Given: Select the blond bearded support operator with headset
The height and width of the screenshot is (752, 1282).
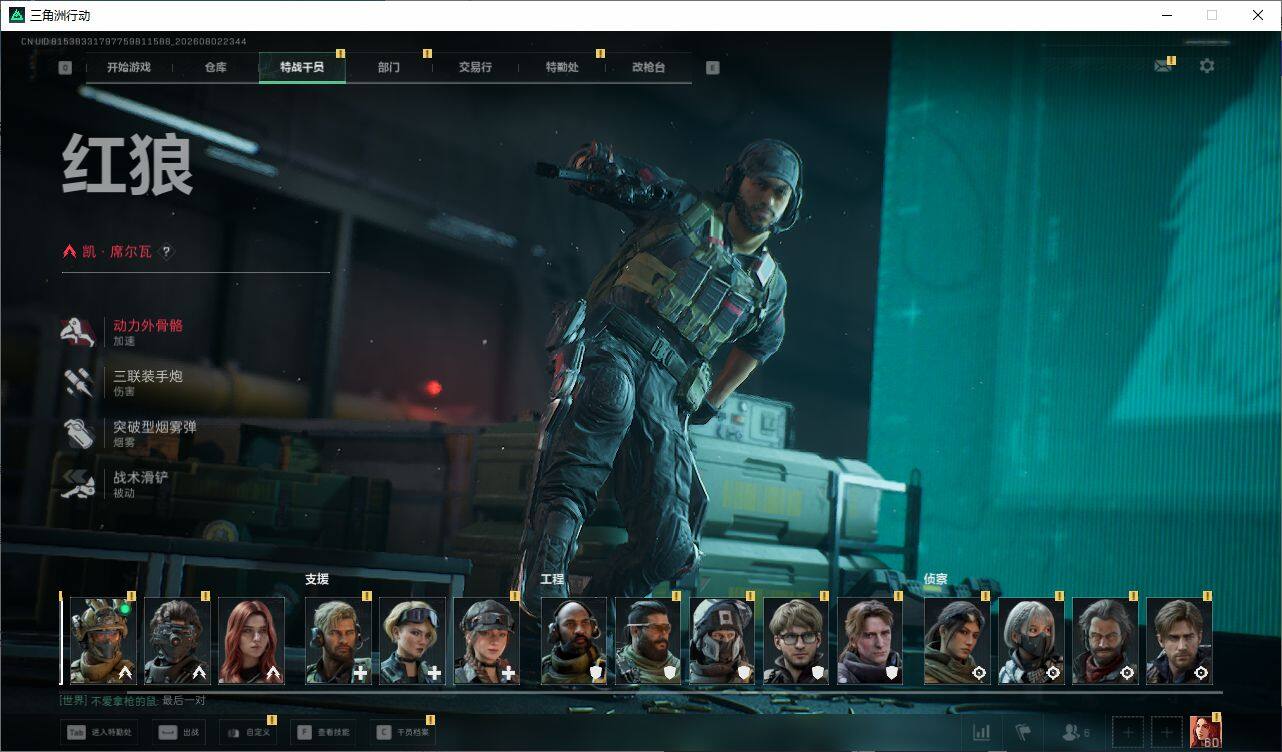Looking at the screenshot, I should 338,641.
